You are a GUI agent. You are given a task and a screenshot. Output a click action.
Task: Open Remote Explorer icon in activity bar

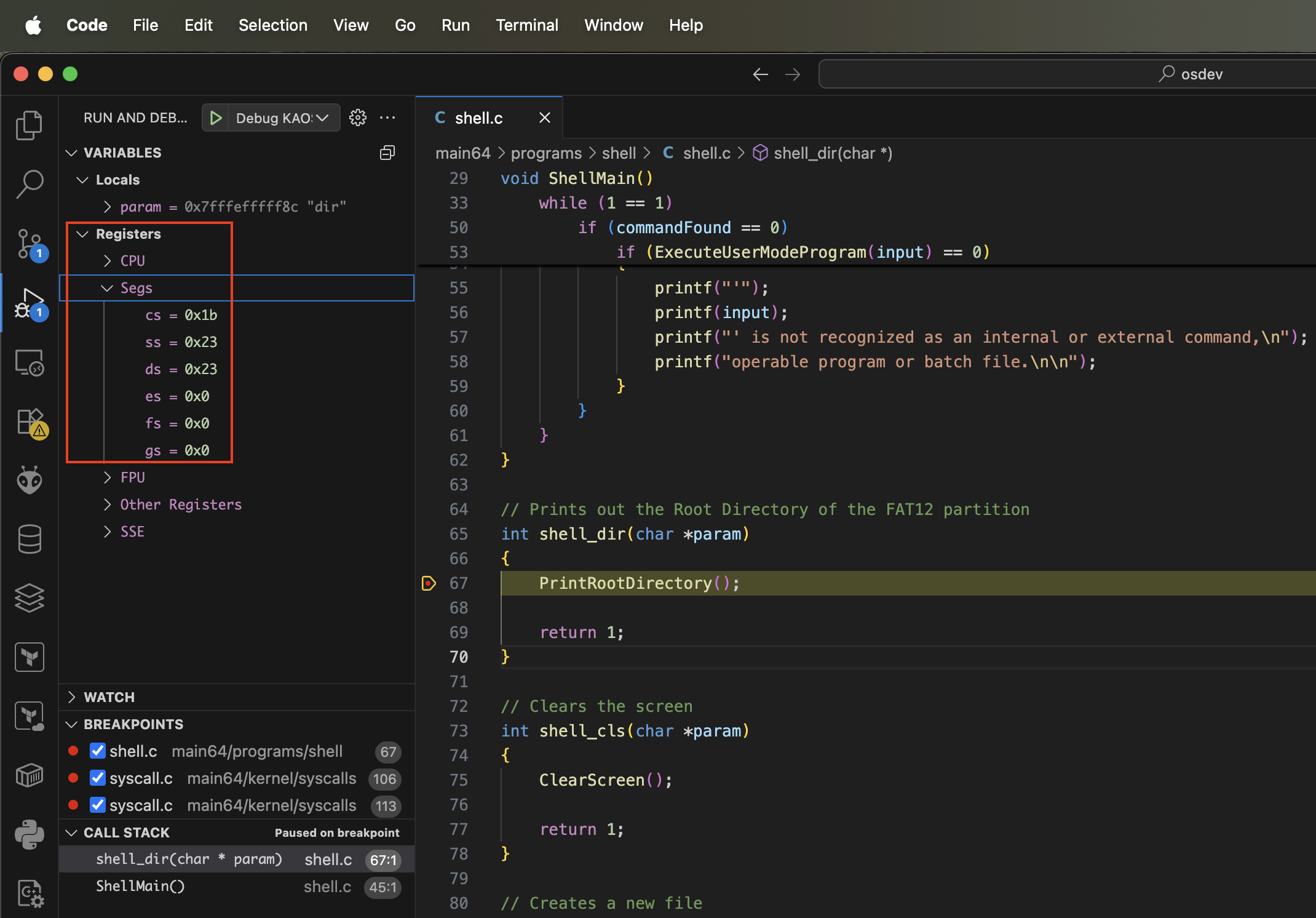pos(30,362)
